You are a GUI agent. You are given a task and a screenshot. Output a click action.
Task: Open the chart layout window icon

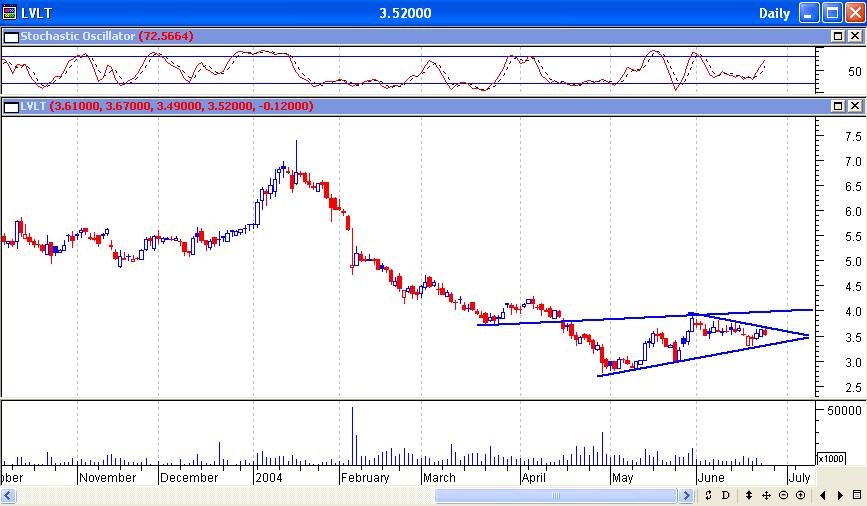click(x=858, y=495)
